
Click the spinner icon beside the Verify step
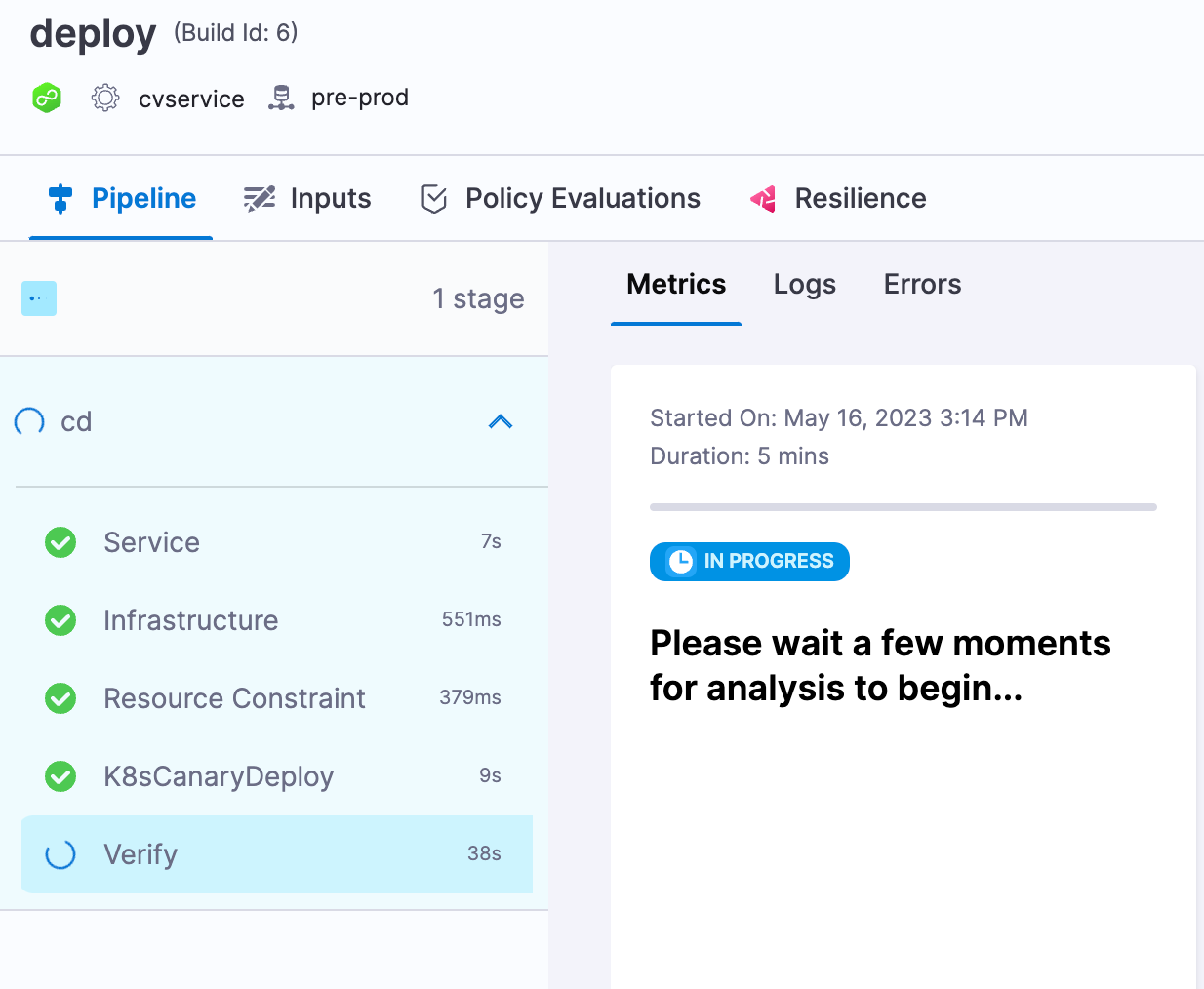click(x=60, y=854)
